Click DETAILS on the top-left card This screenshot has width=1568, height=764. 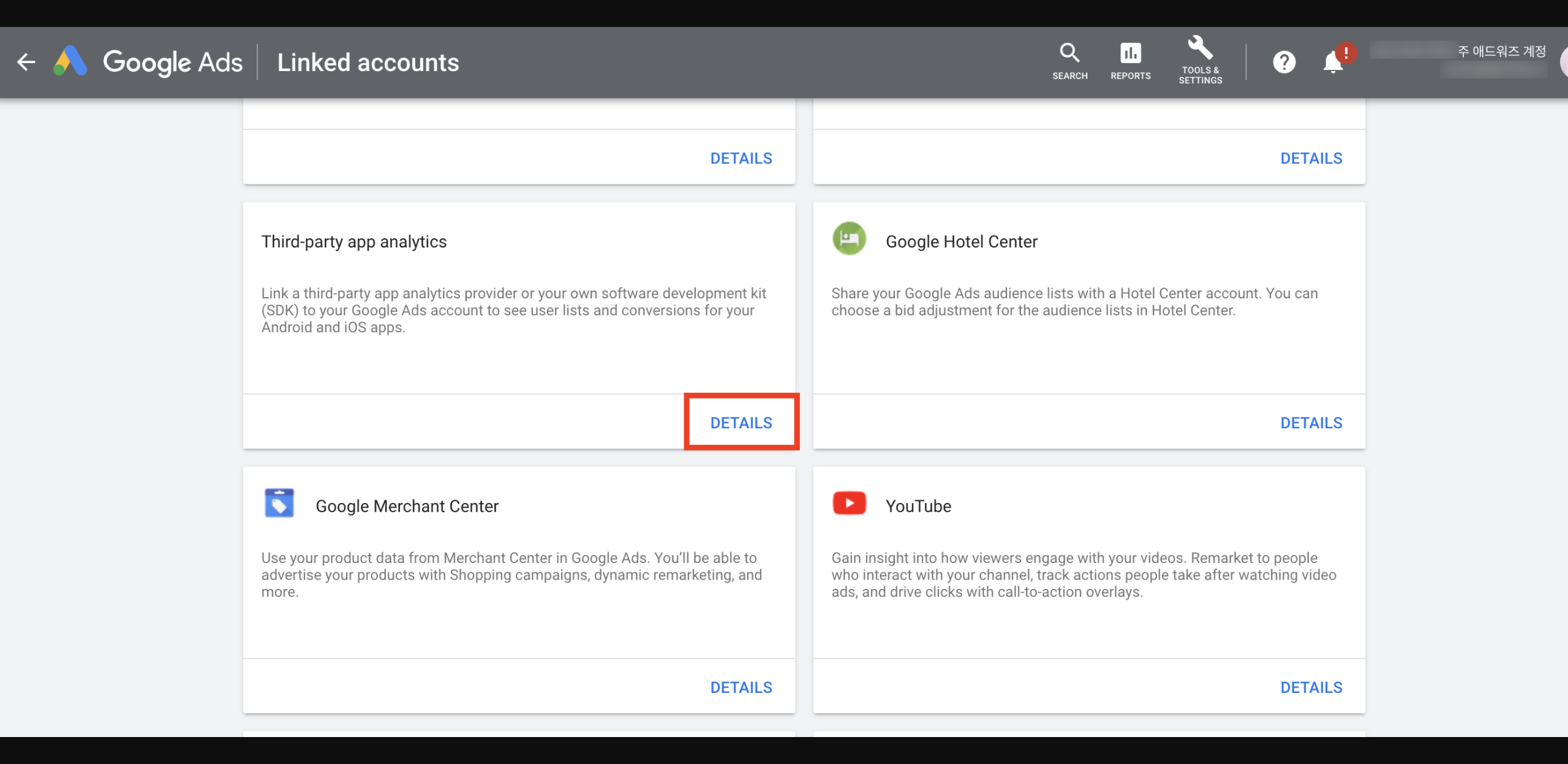[741, 157]
